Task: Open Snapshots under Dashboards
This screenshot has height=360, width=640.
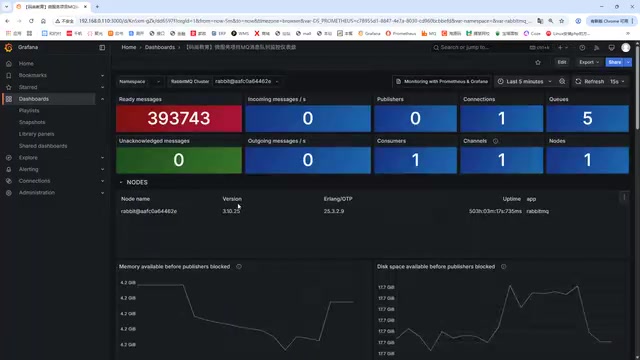Action: pyautogui.click(x=32, y=122)
